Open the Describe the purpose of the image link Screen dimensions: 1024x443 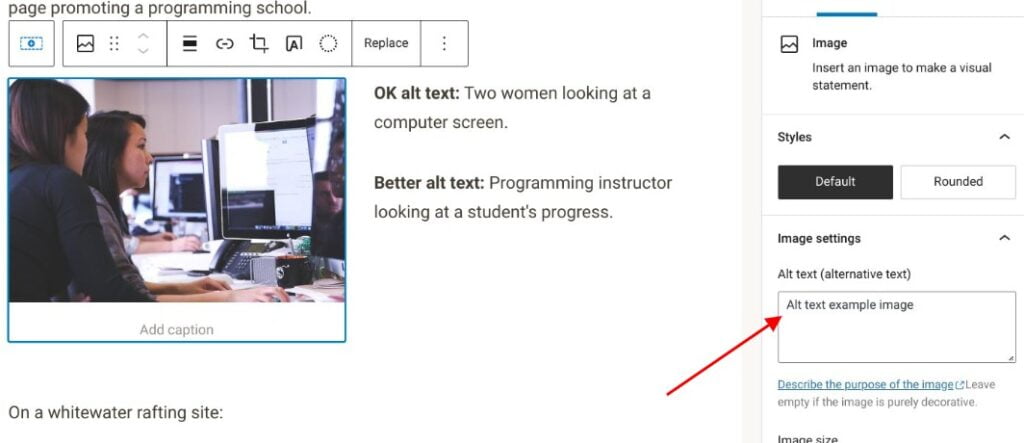coord(866,384)
